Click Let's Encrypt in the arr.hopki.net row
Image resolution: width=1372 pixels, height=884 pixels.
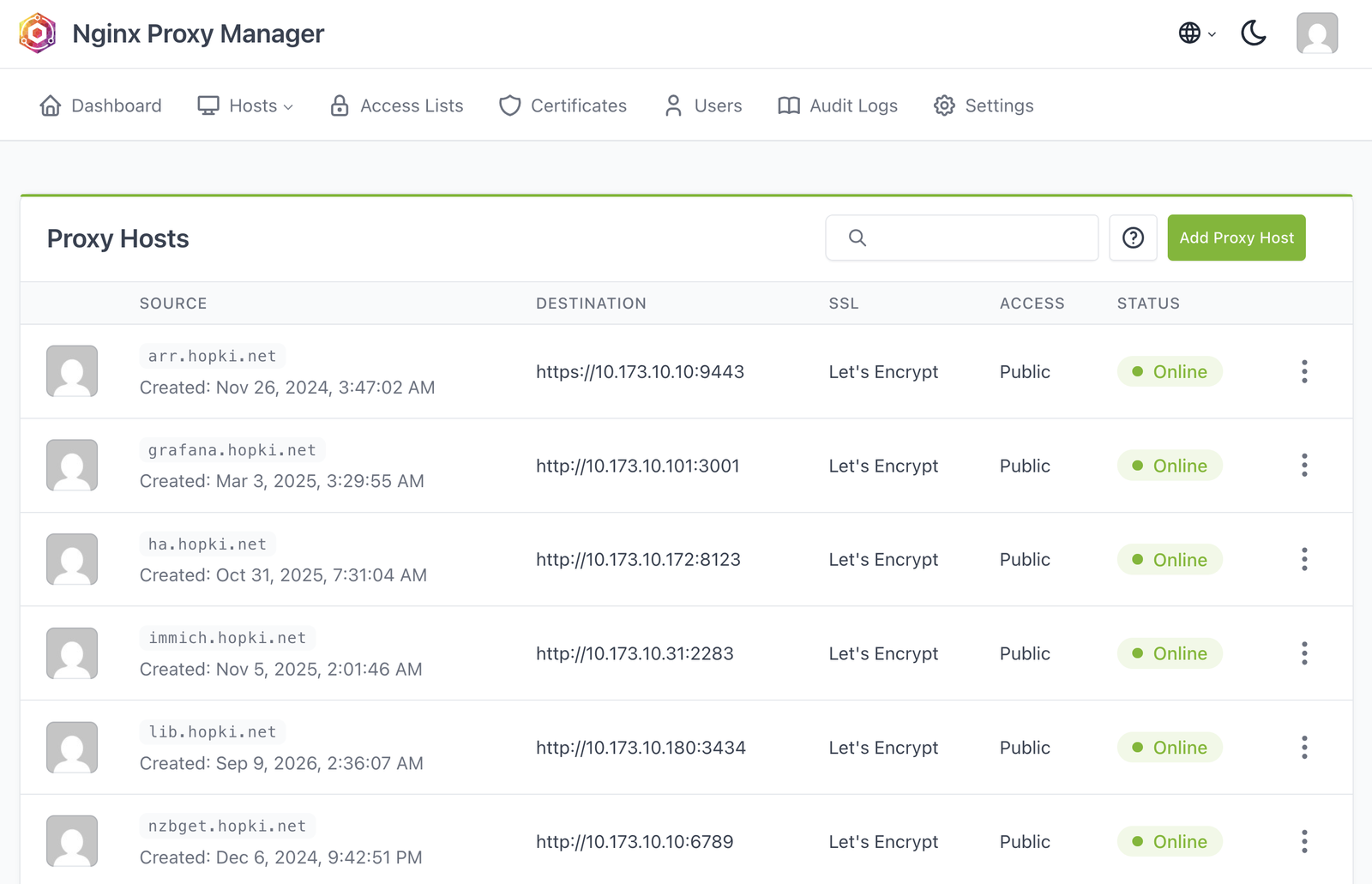coord(883,371)
